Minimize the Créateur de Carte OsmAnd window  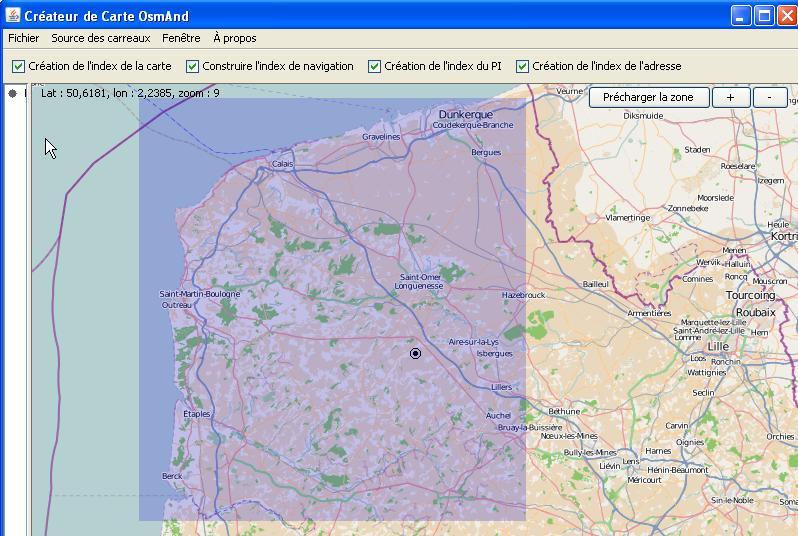[741, 16]
